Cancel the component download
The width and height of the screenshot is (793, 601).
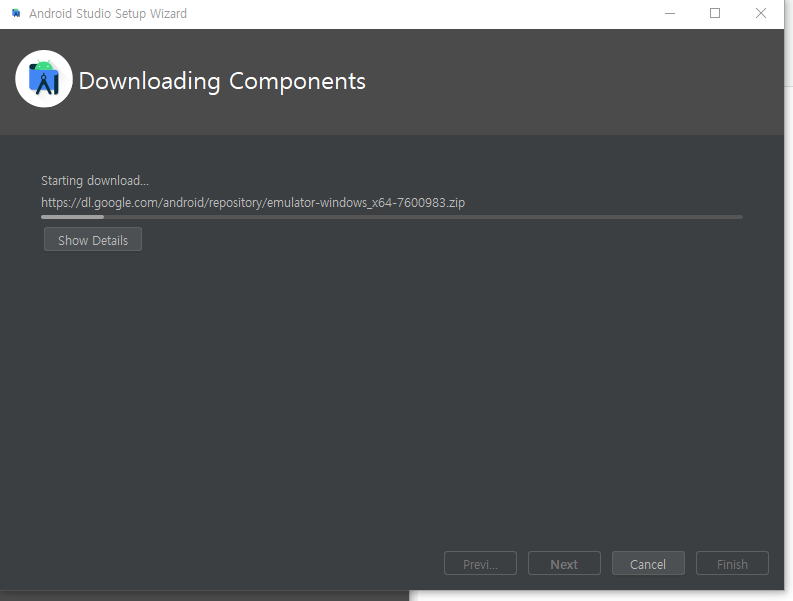(x=648, y=564)
